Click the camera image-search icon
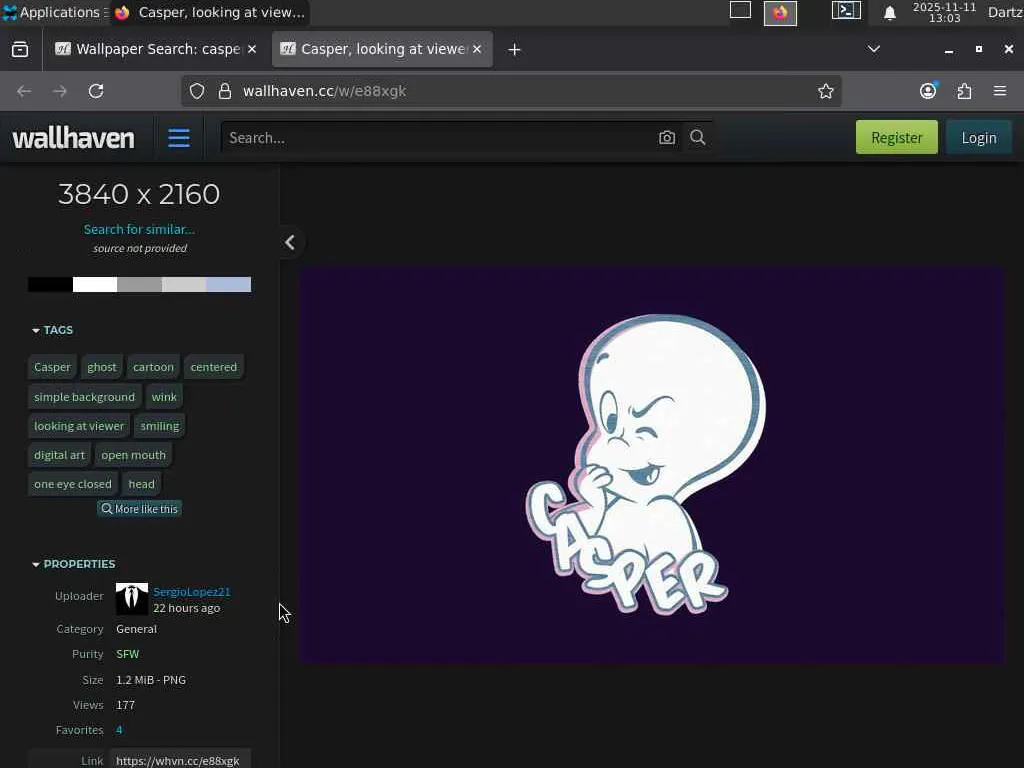1024x768 pixels. tap(667, 138)
